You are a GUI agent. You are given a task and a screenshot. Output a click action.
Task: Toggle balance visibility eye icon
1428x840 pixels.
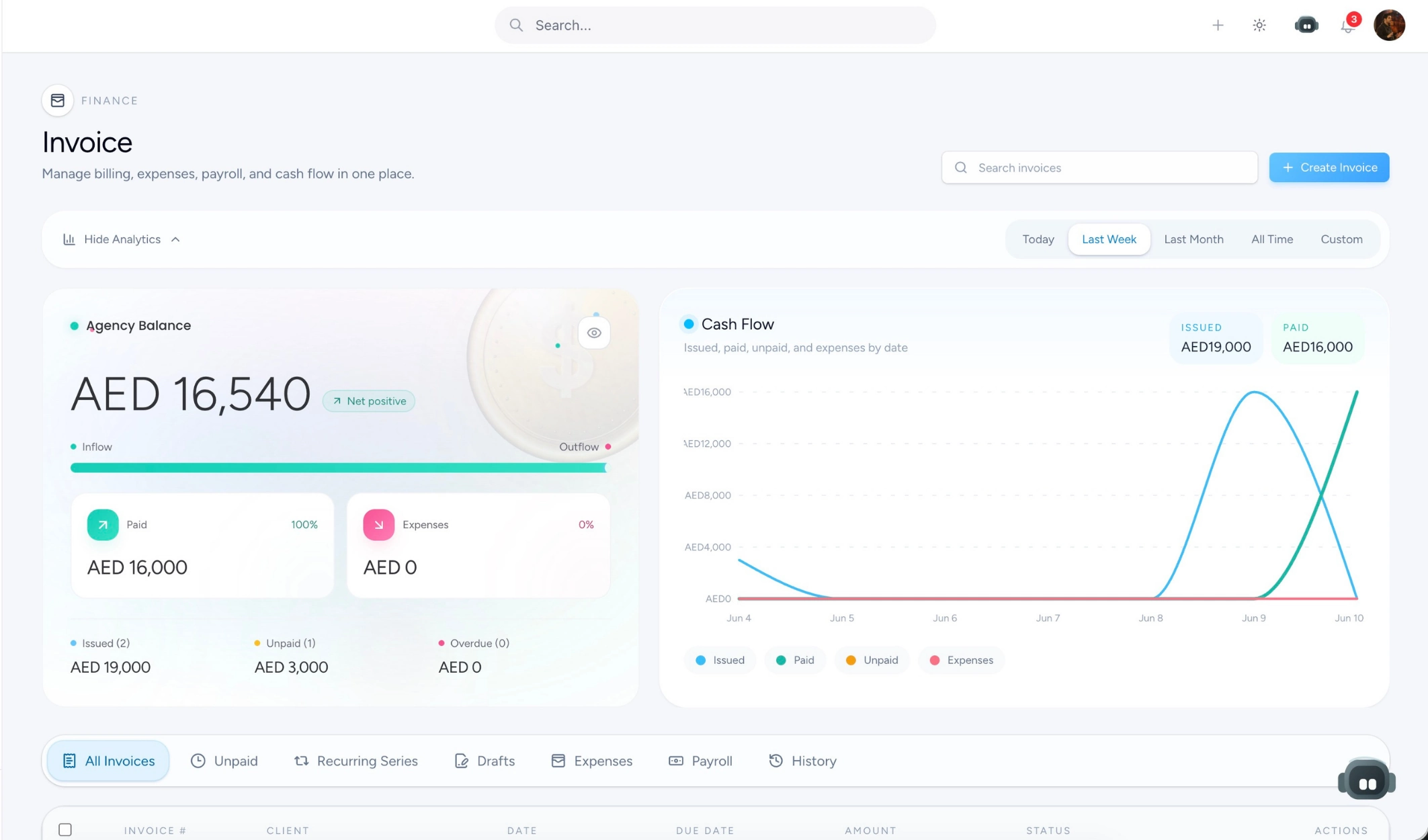point(594,333)
